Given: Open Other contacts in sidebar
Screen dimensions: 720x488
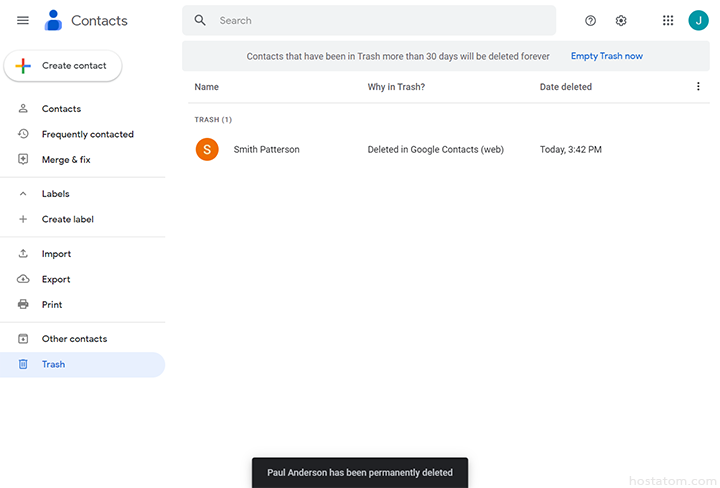Looking at the screenshot, I should tap(74, 339).
